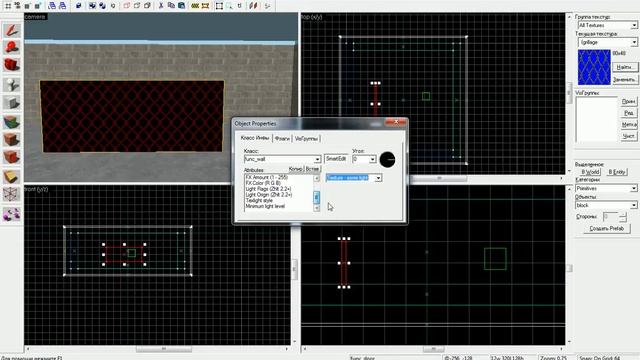The image size is (640, 360).
Task: Click the cut scissors toolbar icon
Action: (161, 6)
